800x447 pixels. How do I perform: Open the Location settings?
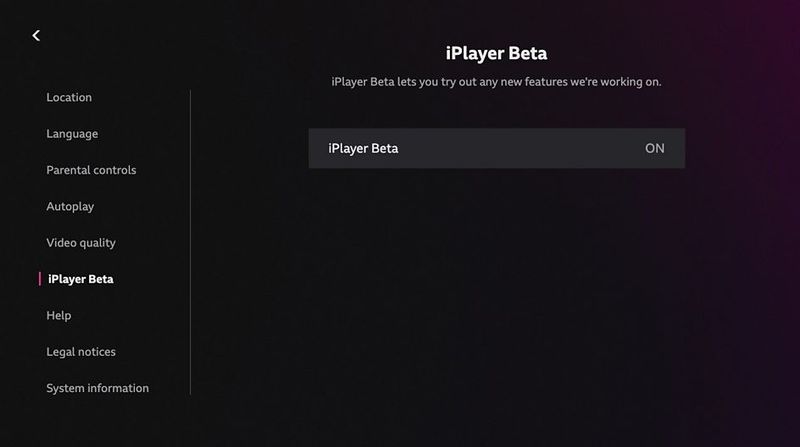coord(69,97)
